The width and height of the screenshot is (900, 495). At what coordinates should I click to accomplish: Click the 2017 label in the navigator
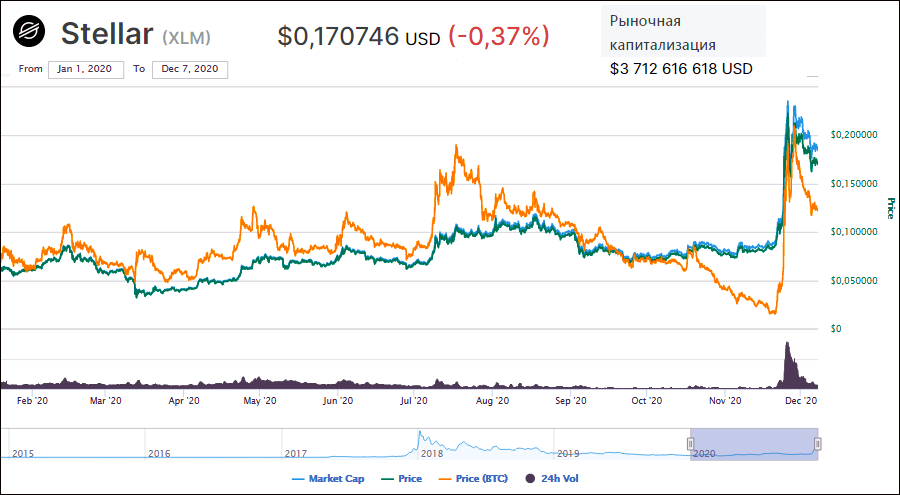[x=296, y=454]
